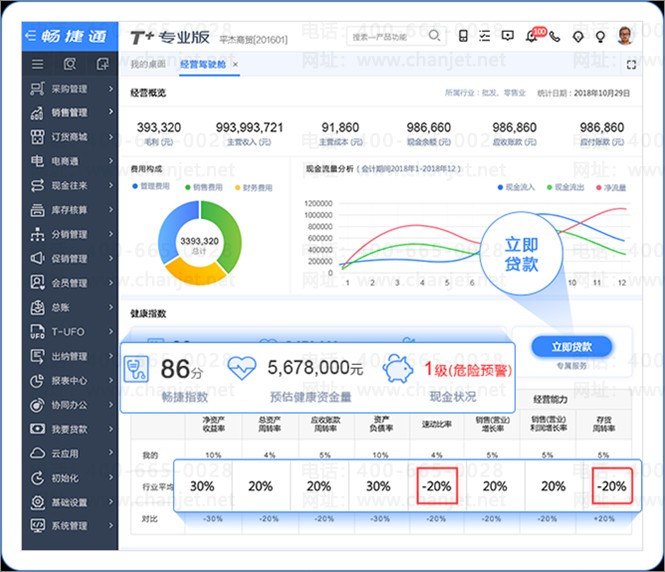Viewport: 665px width, 572px height.
Task: Click the telephone icon in top bar
Action: pyautogui.click(x=554, y=37)
